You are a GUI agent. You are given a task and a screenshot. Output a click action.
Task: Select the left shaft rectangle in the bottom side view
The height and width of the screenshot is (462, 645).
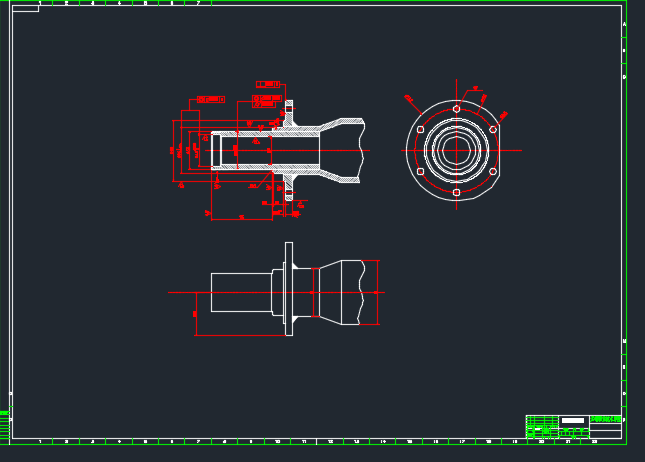[x=241, y=293]
